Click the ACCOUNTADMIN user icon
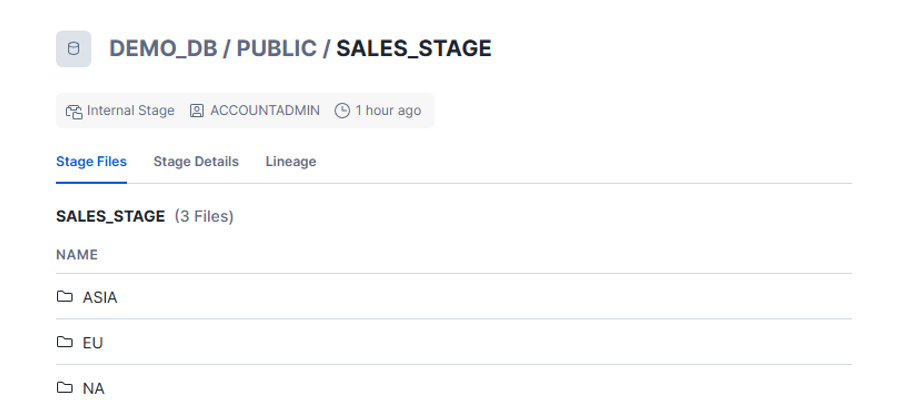Screen dimensions: 901x418 point(197,111)
